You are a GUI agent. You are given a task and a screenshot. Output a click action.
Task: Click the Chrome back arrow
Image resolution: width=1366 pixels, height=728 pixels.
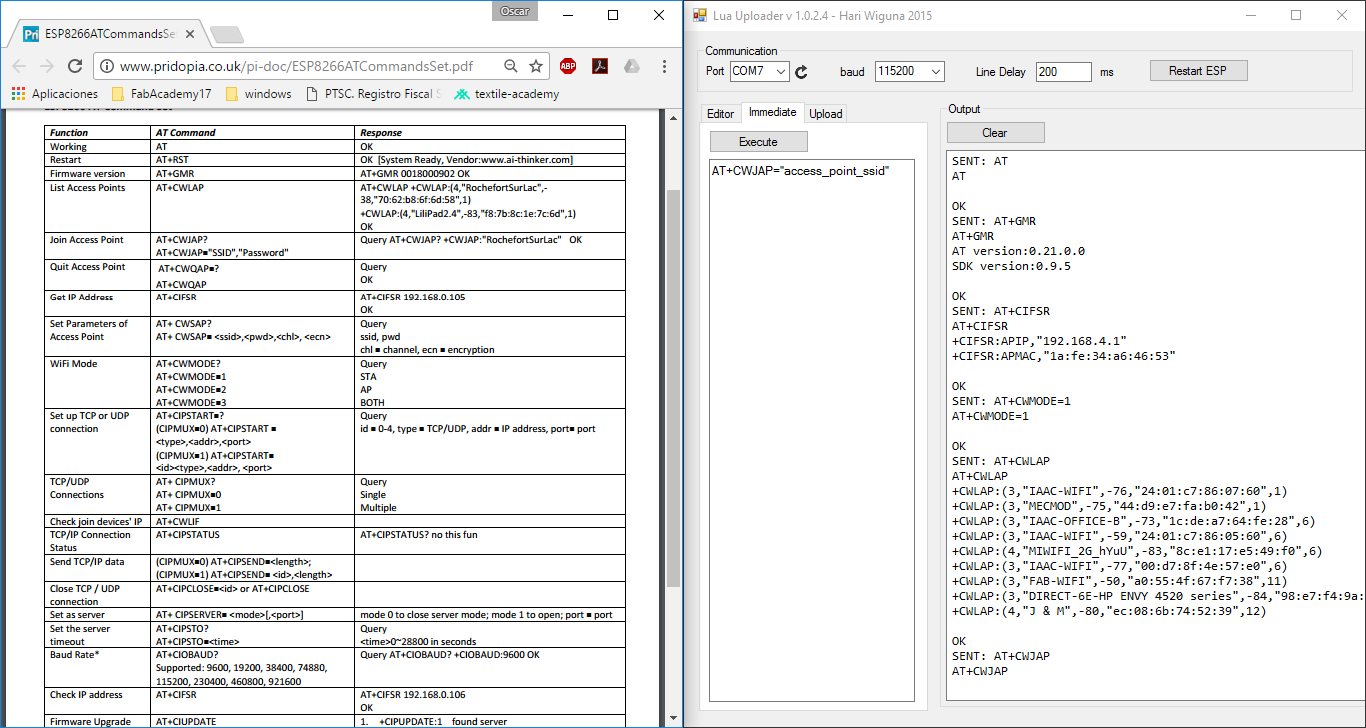18,66
